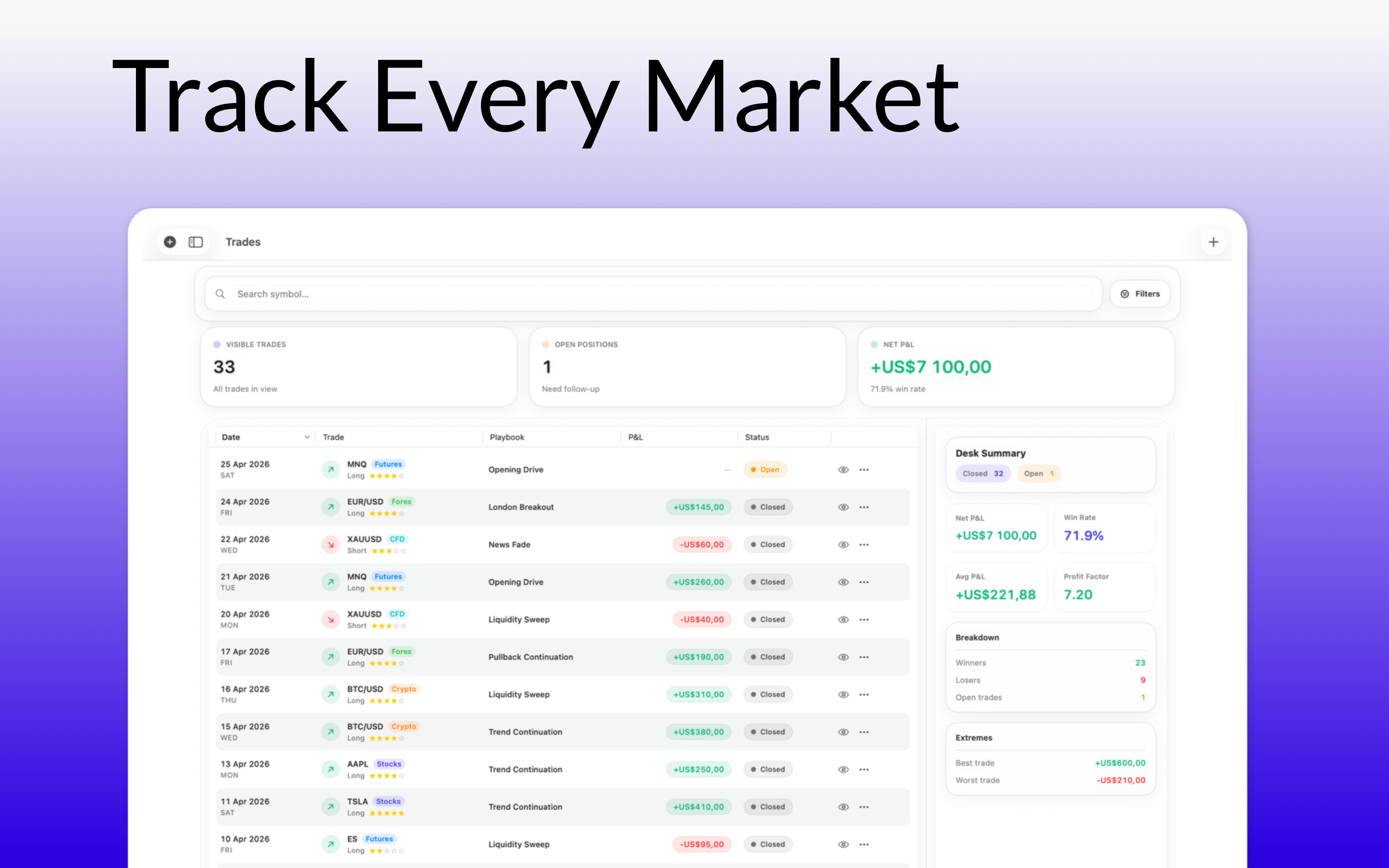Click the CFD tag on 22 Apr XAUUSD

pos(397,539)
